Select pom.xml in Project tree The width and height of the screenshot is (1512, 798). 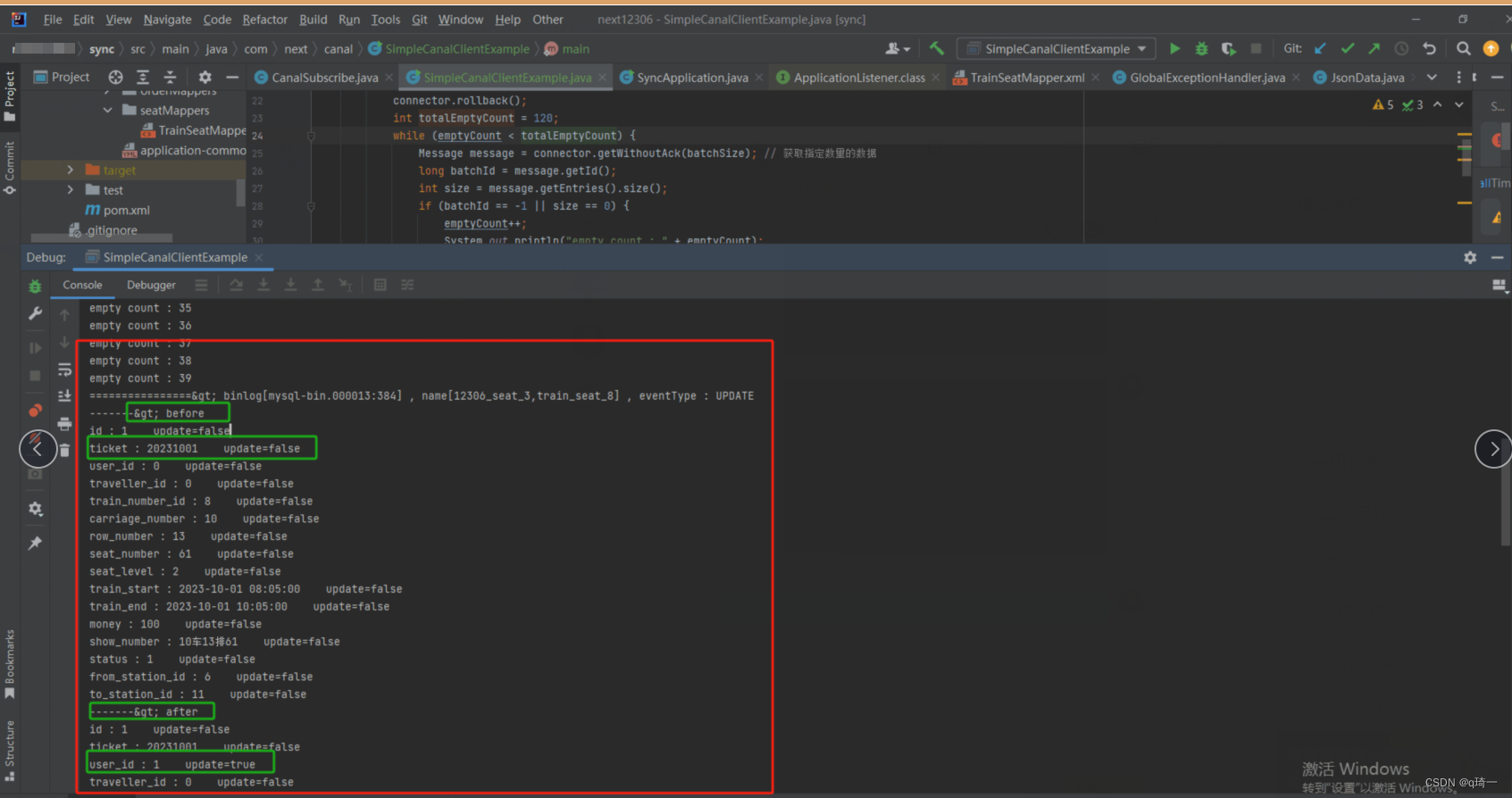118,210
